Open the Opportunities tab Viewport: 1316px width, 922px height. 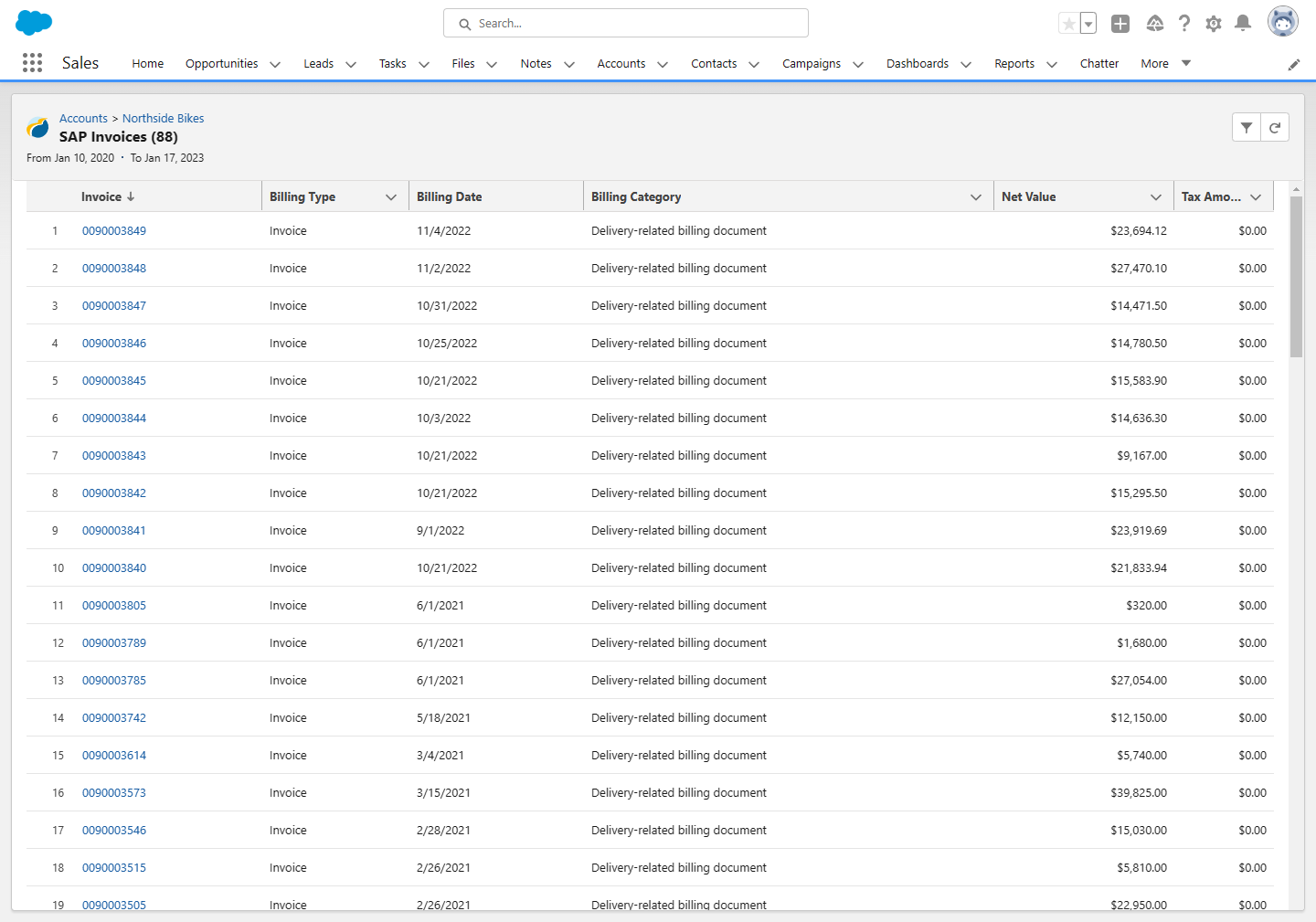(x=222, y=63)
